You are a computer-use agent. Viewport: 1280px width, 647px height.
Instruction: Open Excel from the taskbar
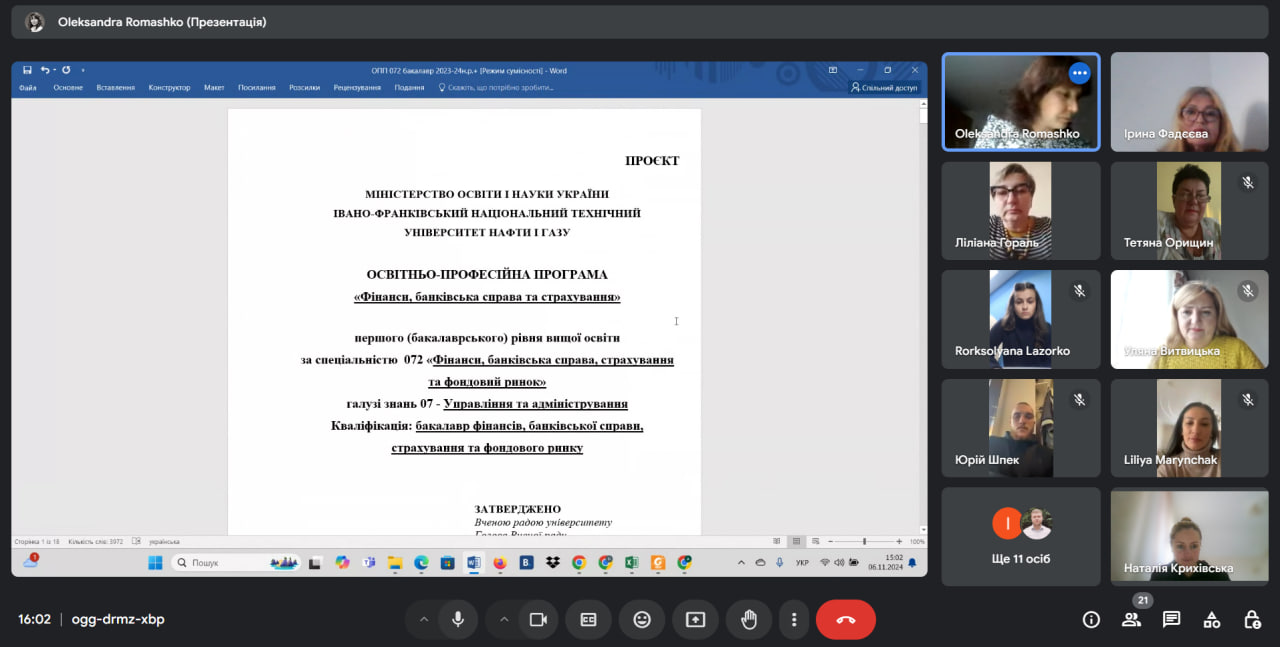[x=632, y=563]
